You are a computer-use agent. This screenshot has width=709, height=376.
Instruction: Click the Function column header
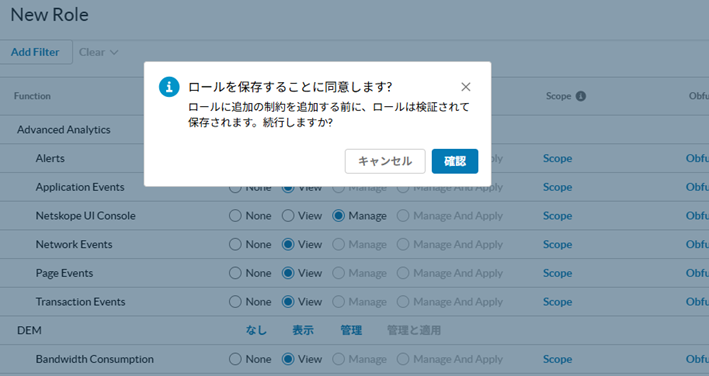(32, 96)
